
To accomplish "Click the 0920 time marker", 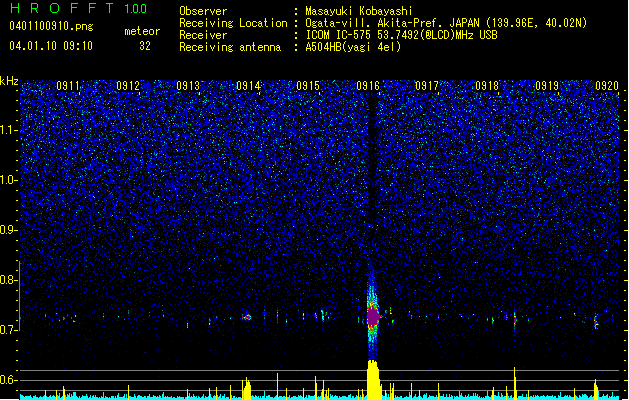I will (607, 86).
